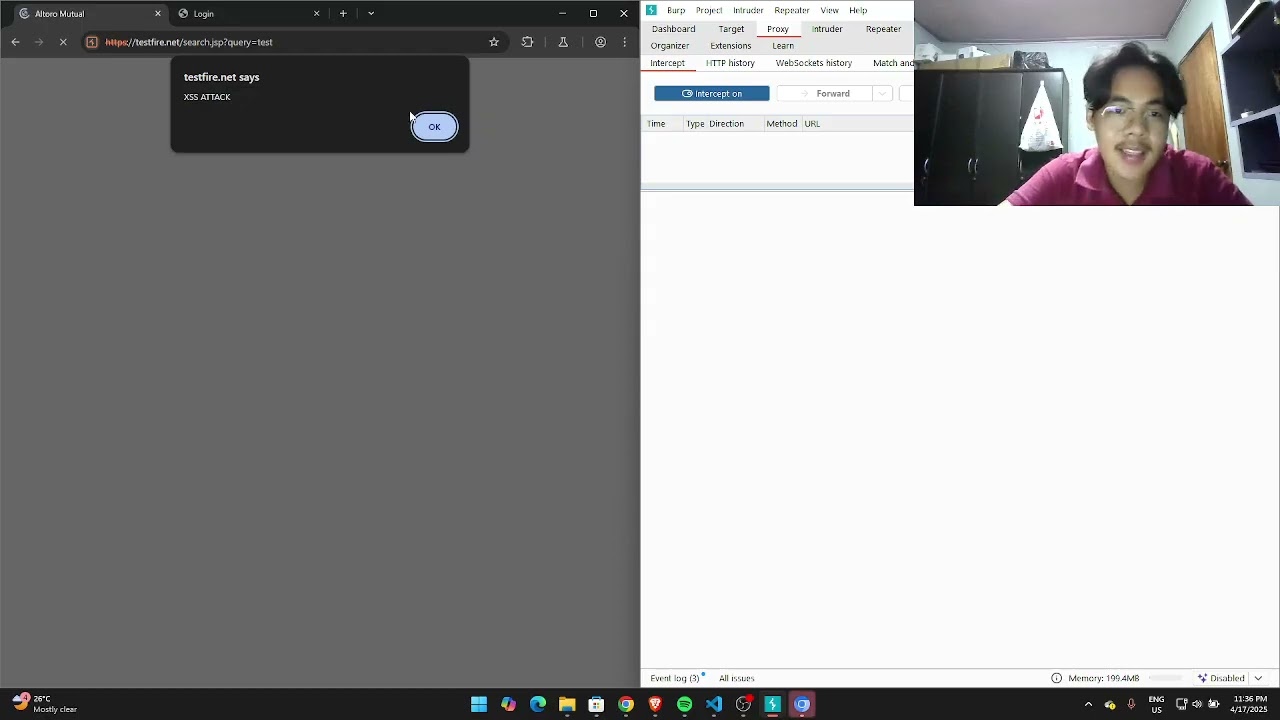1280x720 pixels.
Task: Switch to Burp Suite on the taskbar
Action: 772,705
